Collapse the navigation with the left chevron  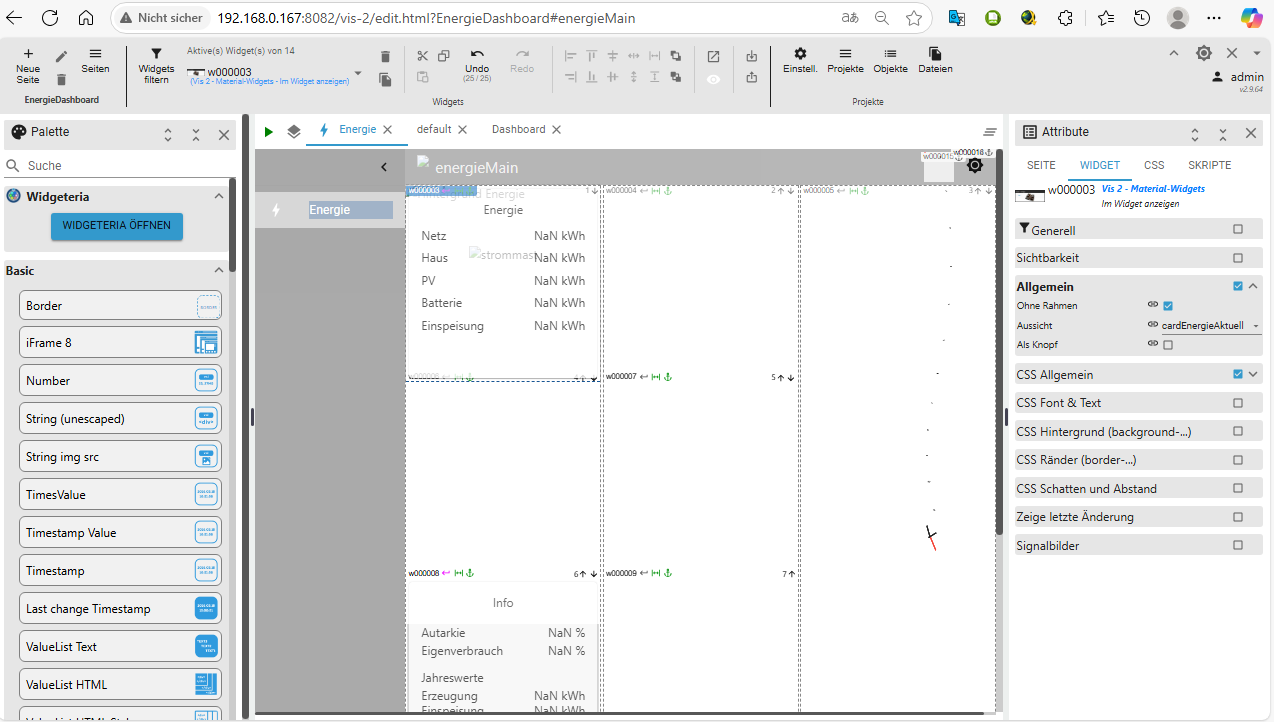pos(384,167)
